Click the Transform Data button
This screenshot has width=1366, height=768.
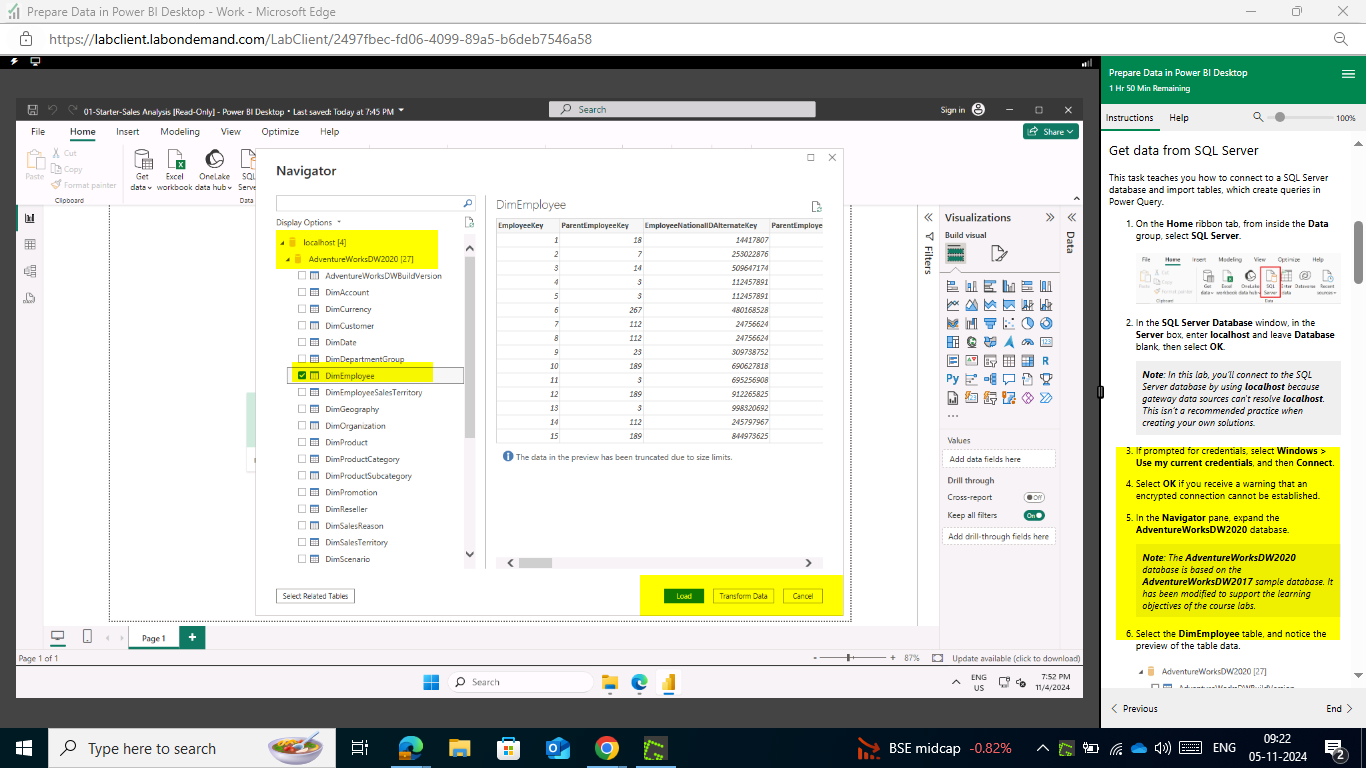[743, 596]
